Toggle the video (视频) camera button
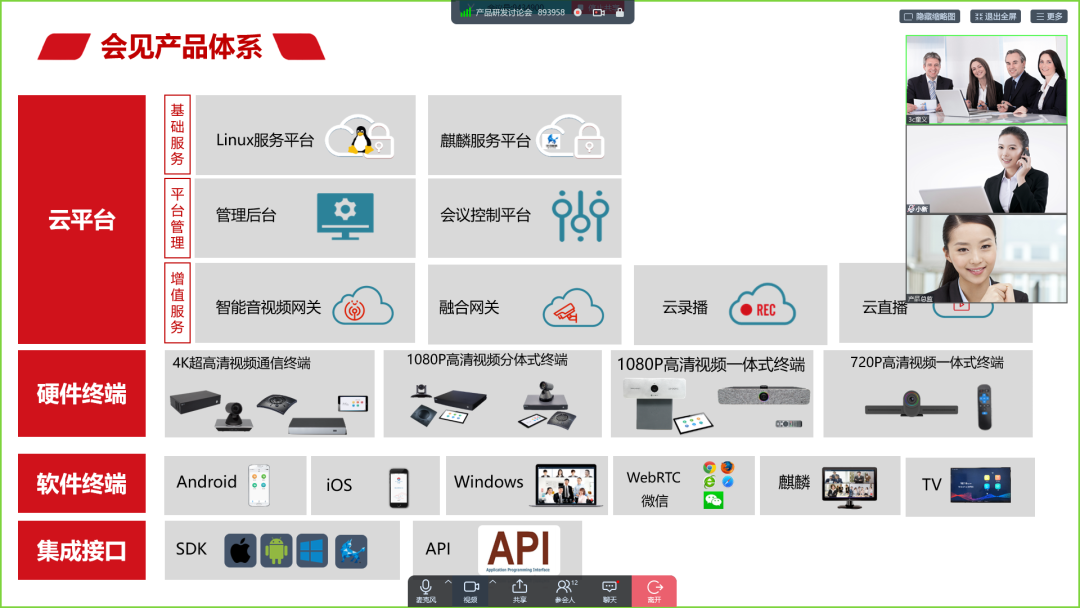 click(x=470, y=590)
